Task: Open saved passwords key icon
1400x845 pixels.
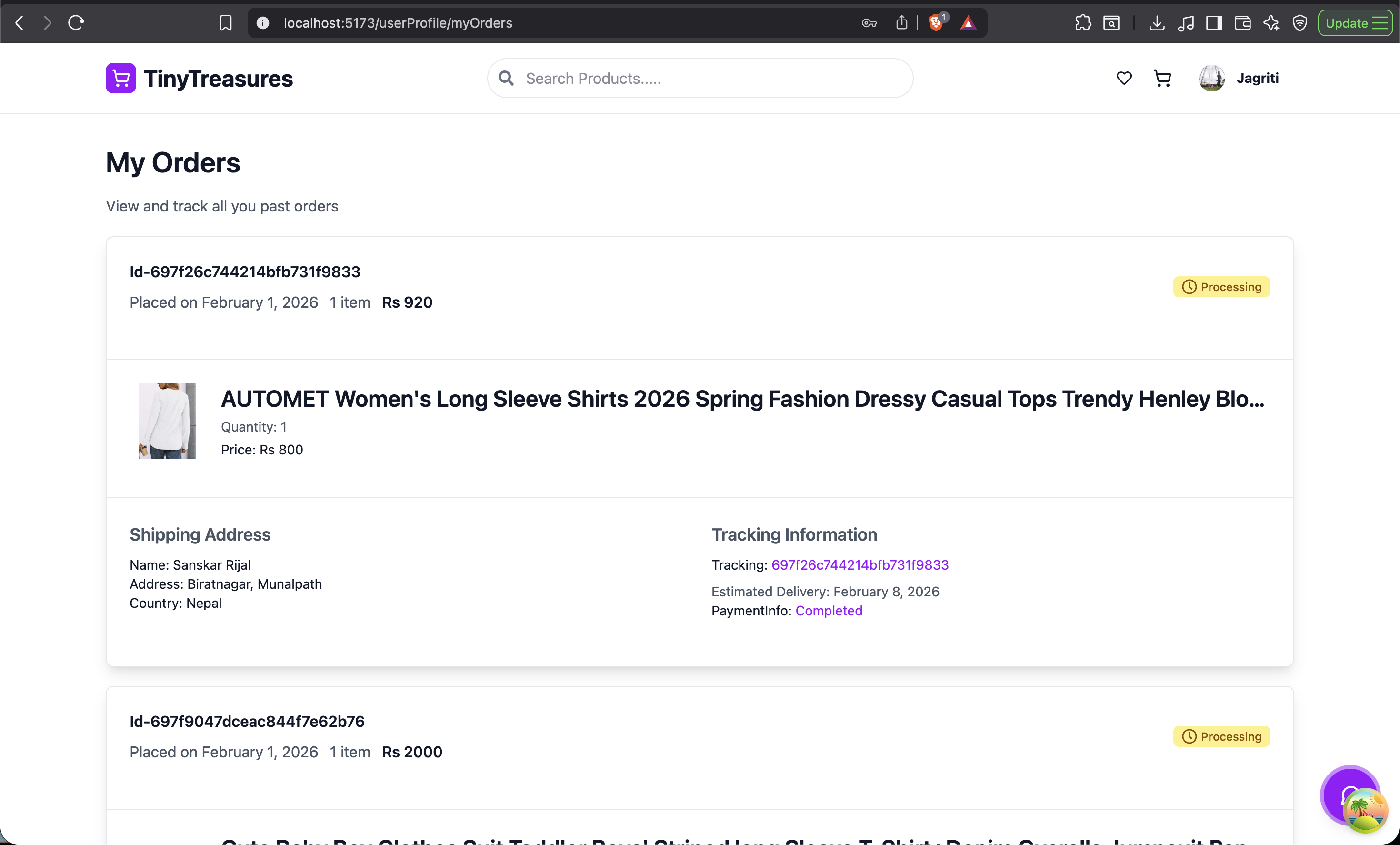Action: point(870,23)
